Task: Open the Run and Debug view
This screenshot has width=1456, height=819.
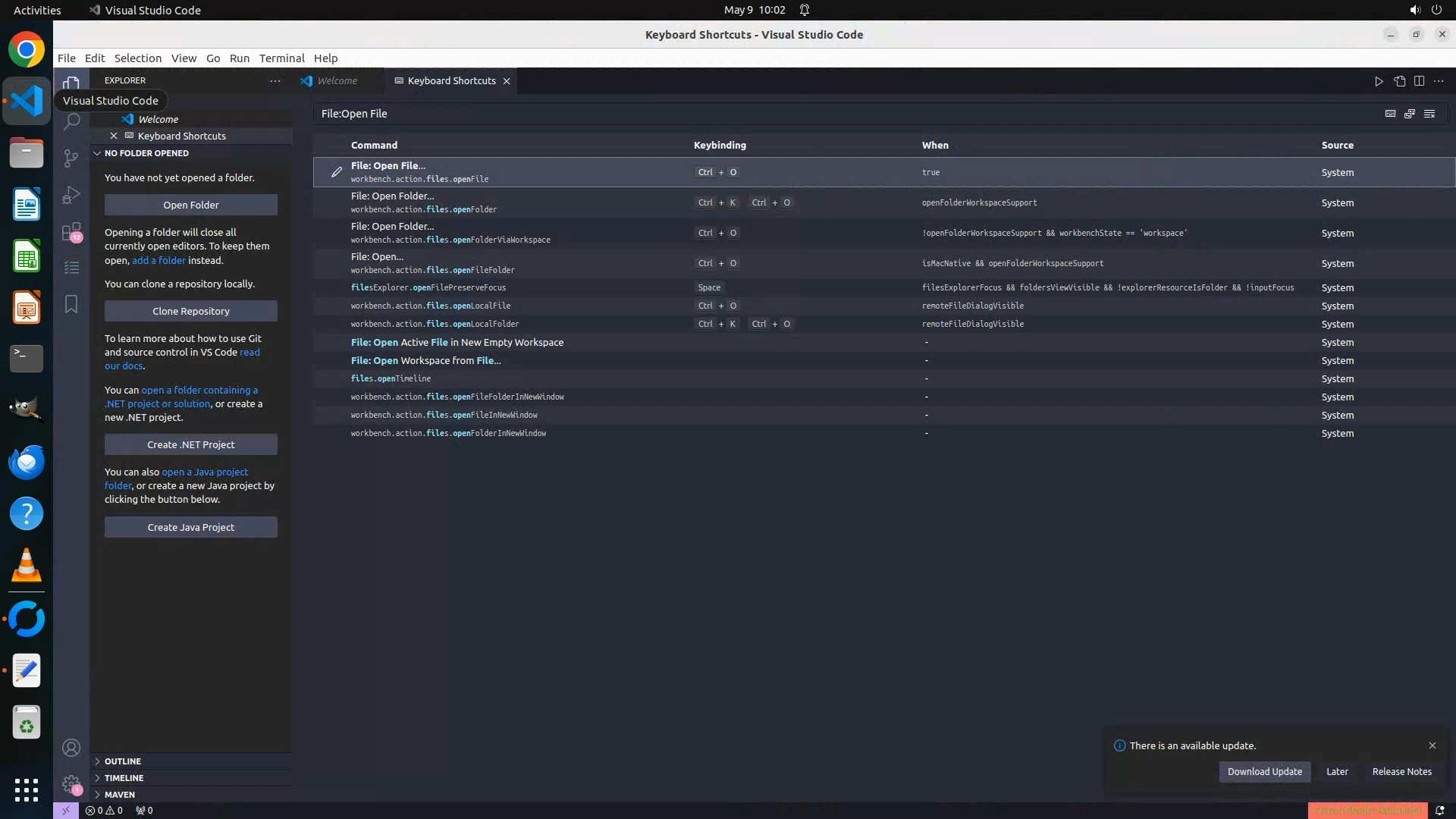Action: pos(71,195)
